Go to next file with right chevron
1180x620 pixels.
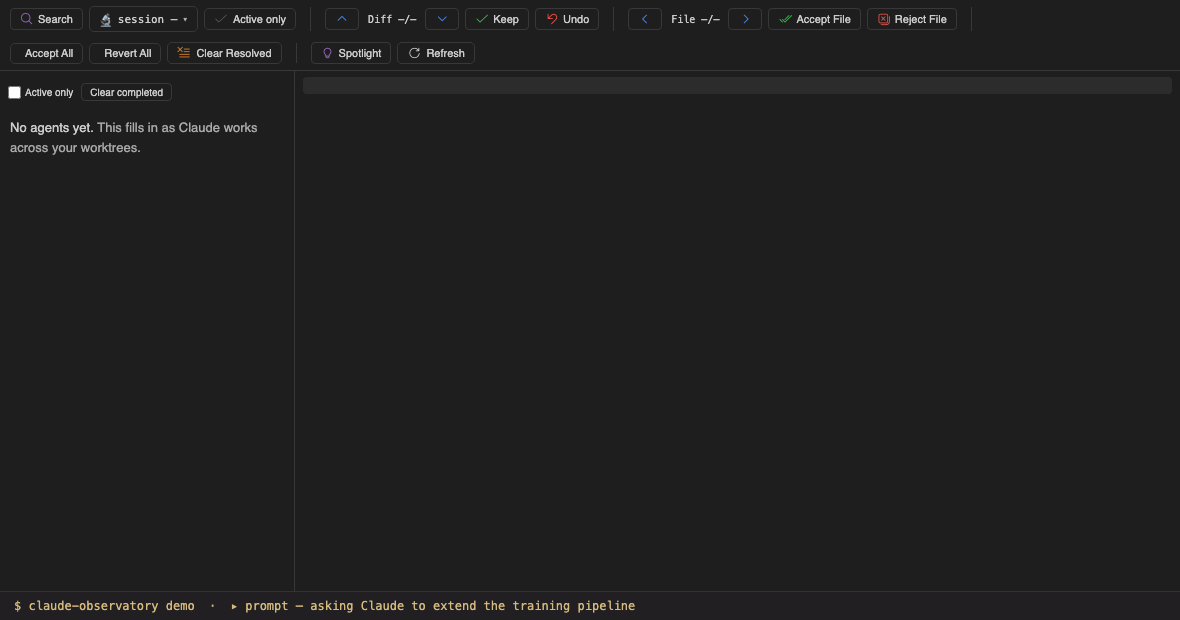(x=745, y=19)
